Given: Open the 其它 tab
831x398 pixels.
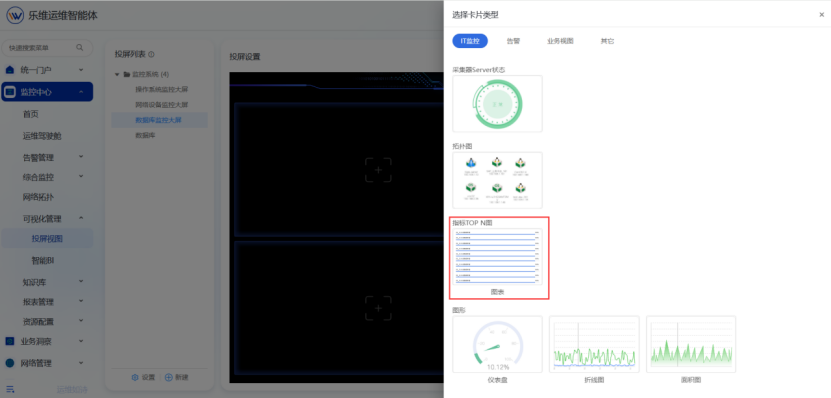Looking at the screenshot, I should coord(607,41).
